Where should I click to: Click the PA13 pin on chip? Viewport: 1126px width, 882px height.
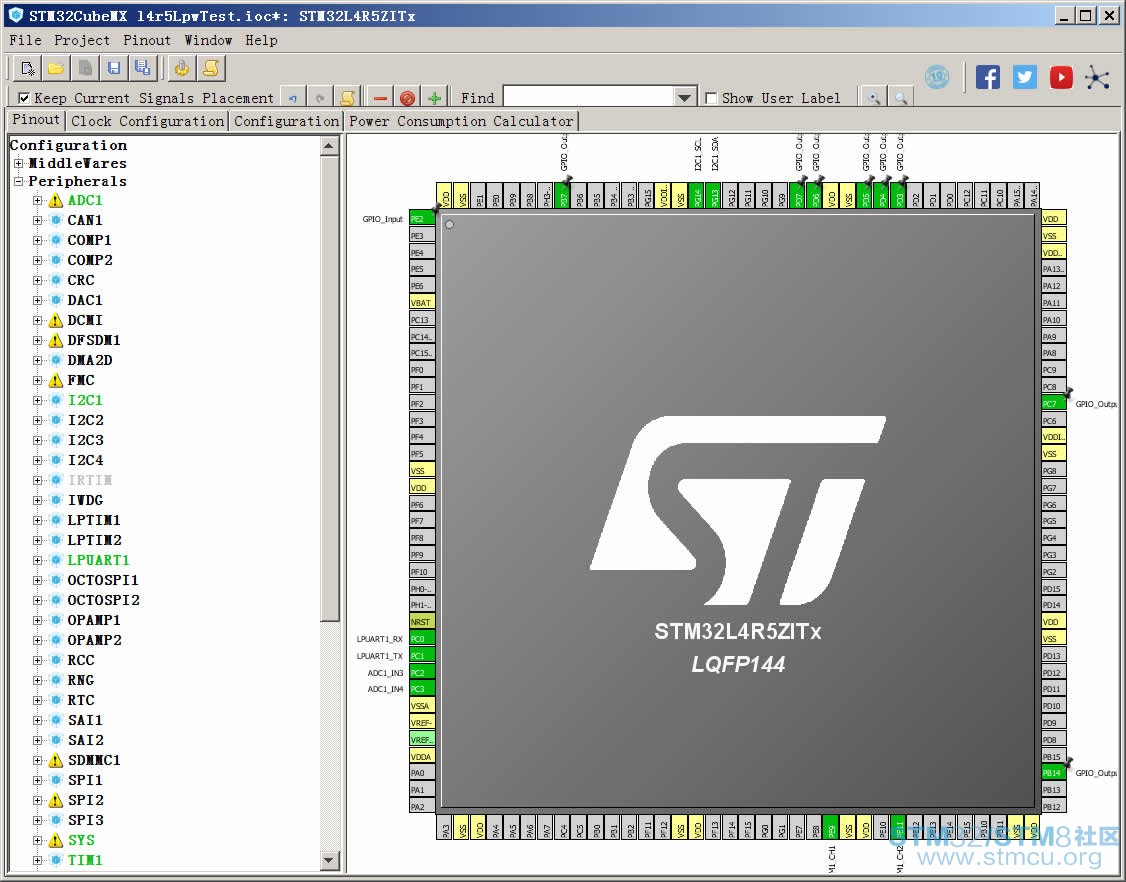(x=1053, y=269)
